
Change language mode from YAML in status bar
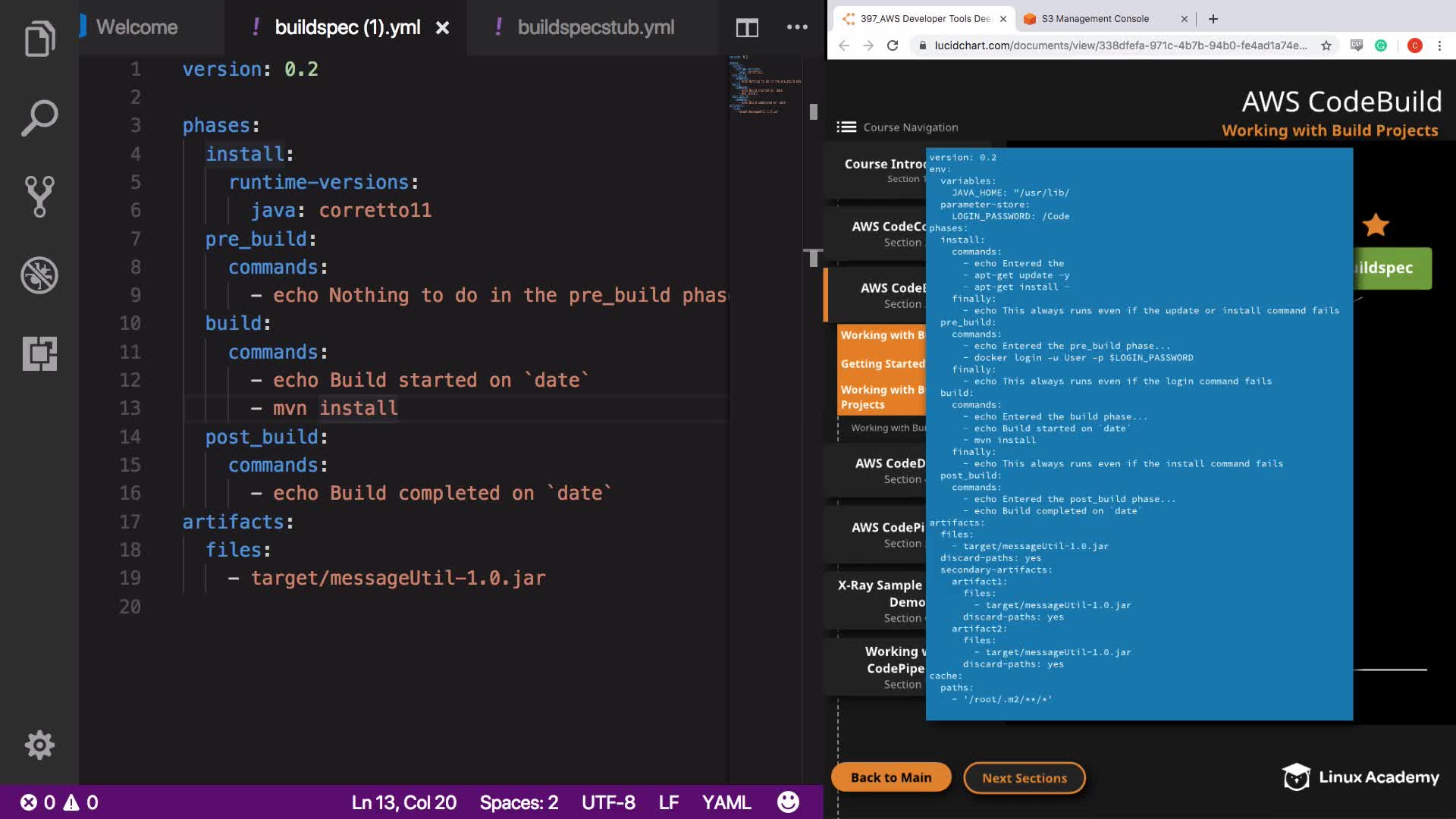726,802
